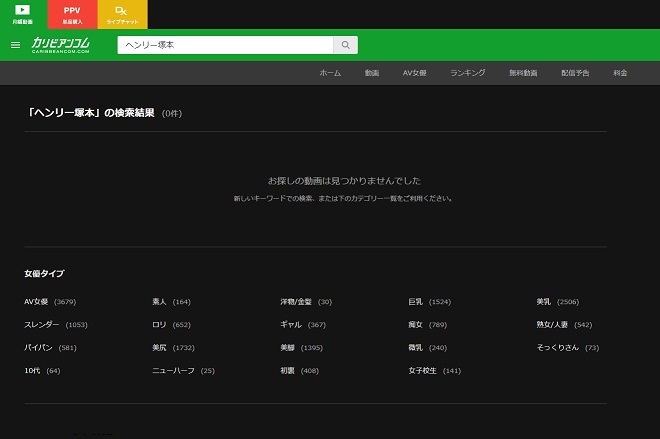
Task: Click the Caribbeancom site logo
Action: 61,45
